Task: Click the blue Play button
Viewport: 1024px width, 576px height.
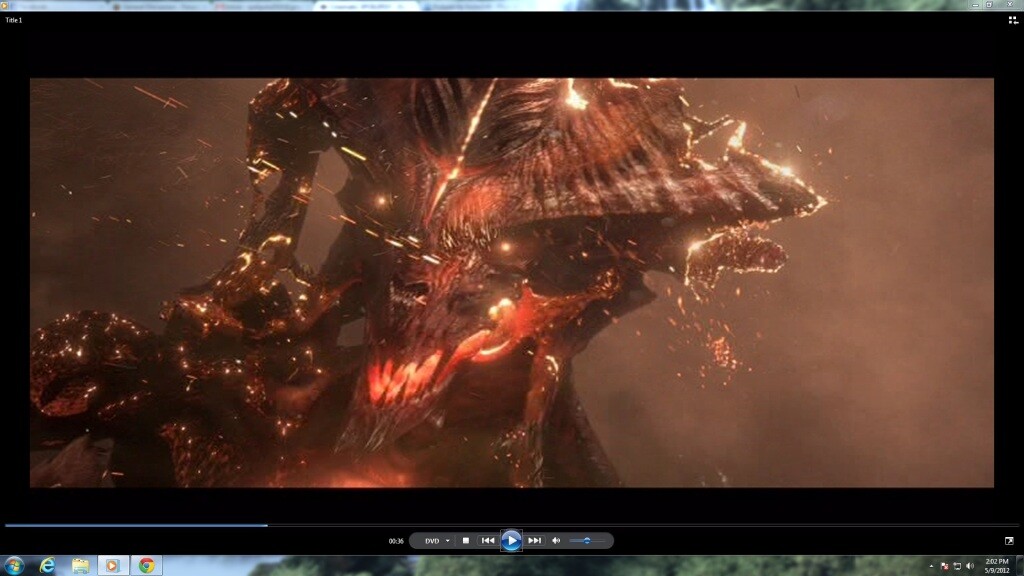Action: (x=511, y=540)
